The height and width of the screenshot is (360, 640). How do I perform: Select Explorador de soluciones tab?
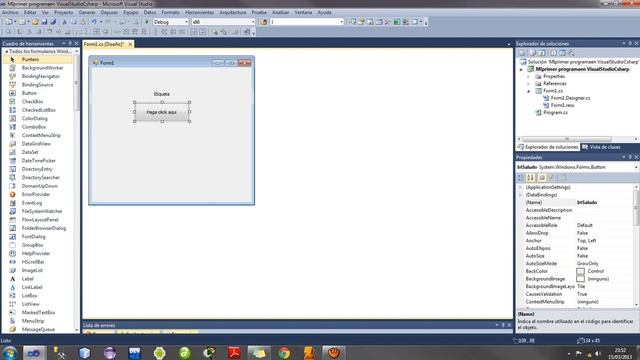[x=548, y=147]
